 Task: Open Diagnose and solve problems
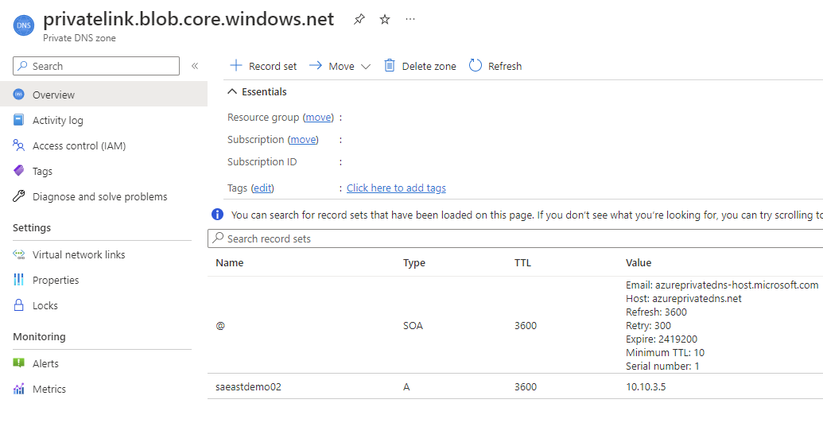point(100,197)
